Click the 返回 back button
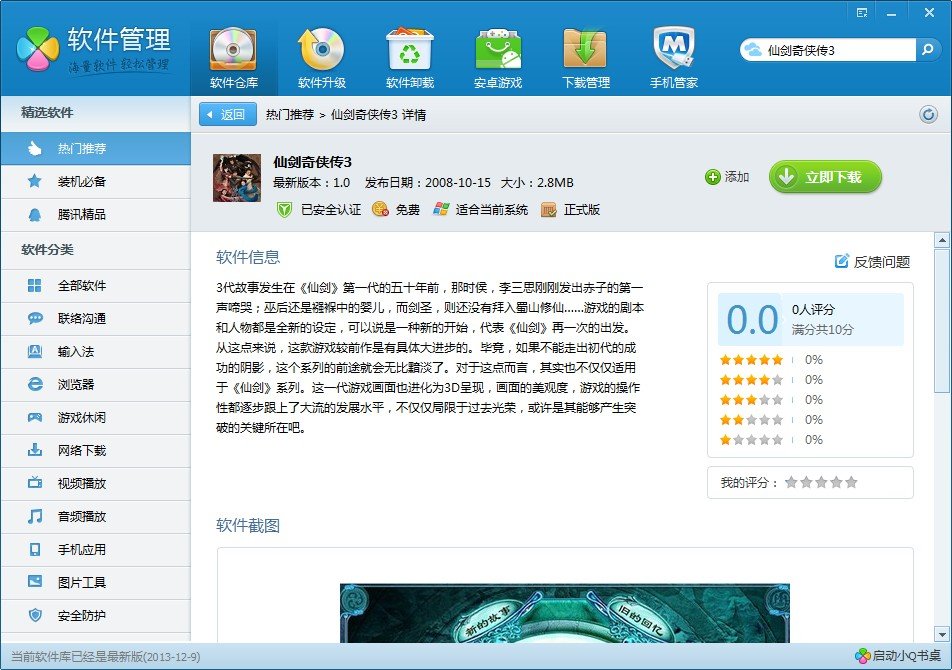 (x=227, y=113)
